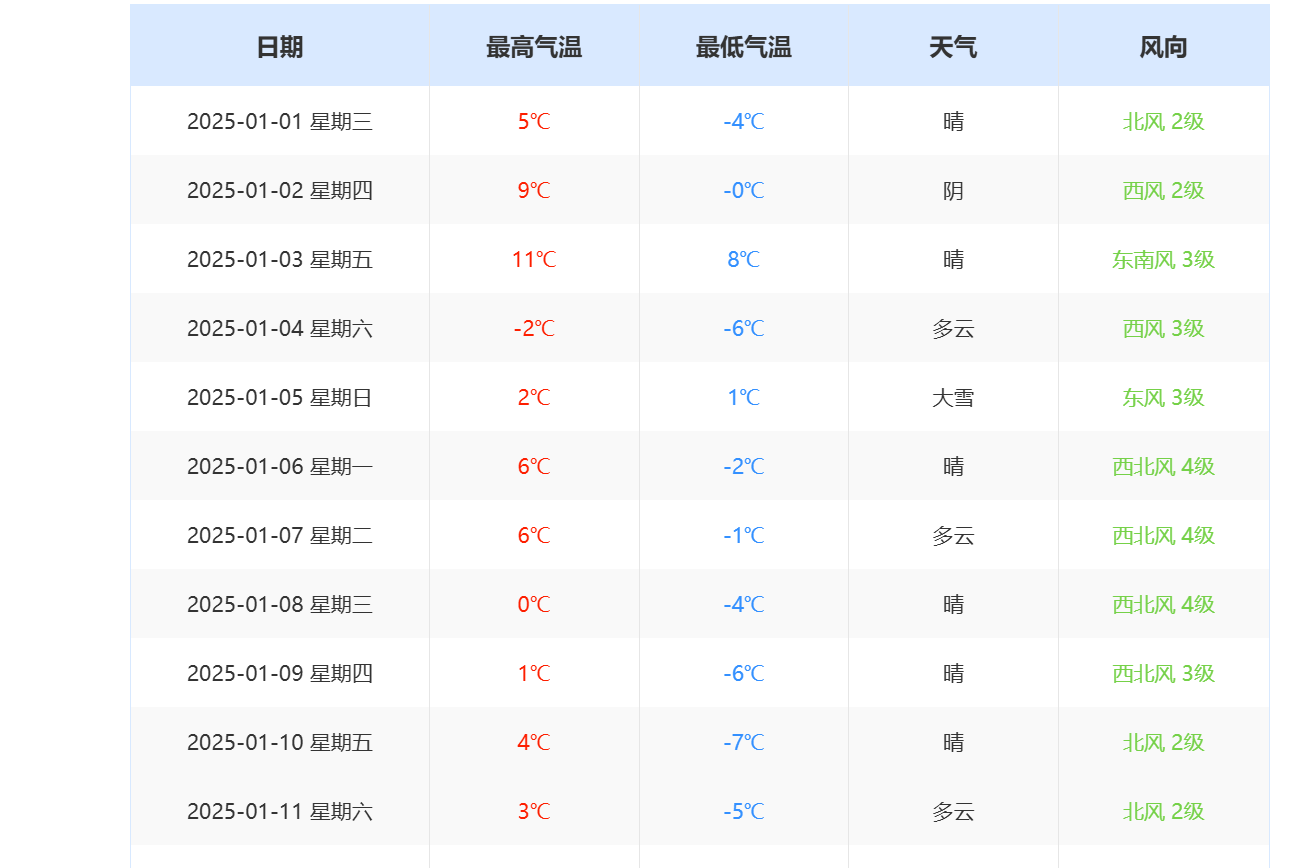Click weather 晴 for 2025-01-03

click(x=953, y=259)
